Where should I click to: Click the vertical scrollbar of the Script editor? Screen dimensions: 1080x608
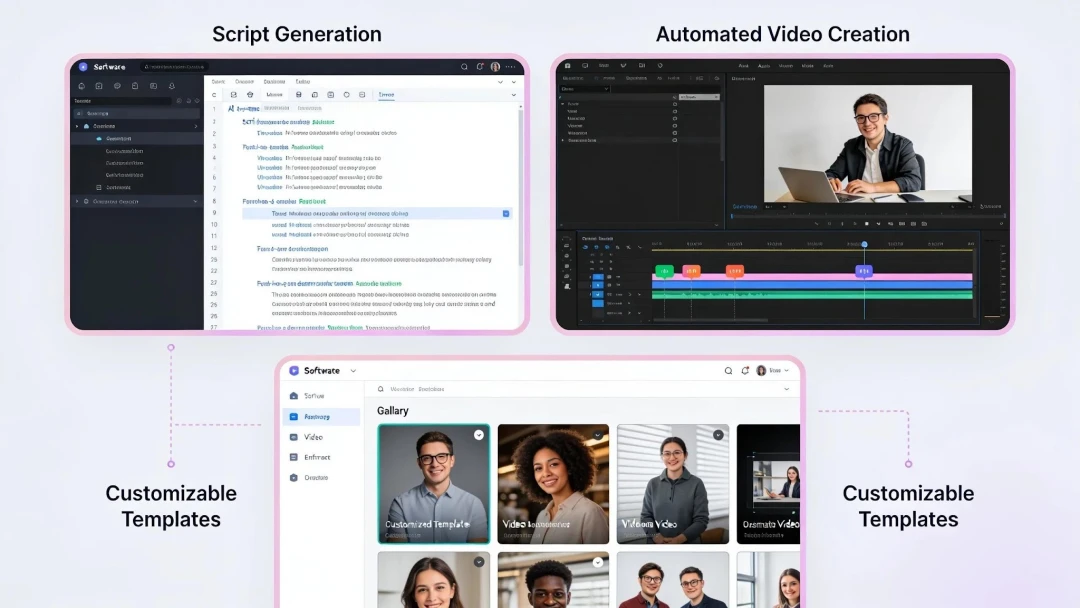click(520, 186)
